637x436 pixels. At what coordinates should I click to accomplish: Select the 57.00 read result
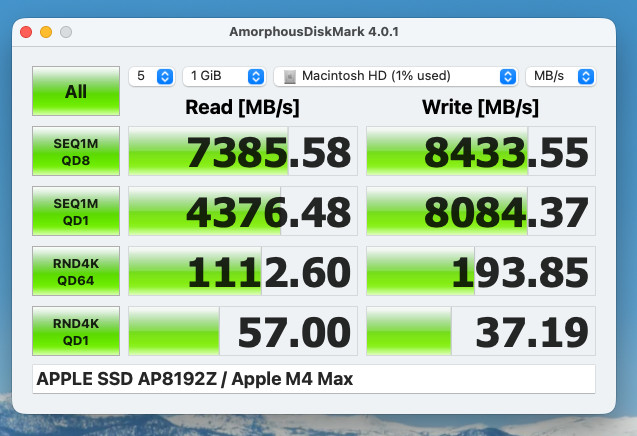click(x=243, y=331)
